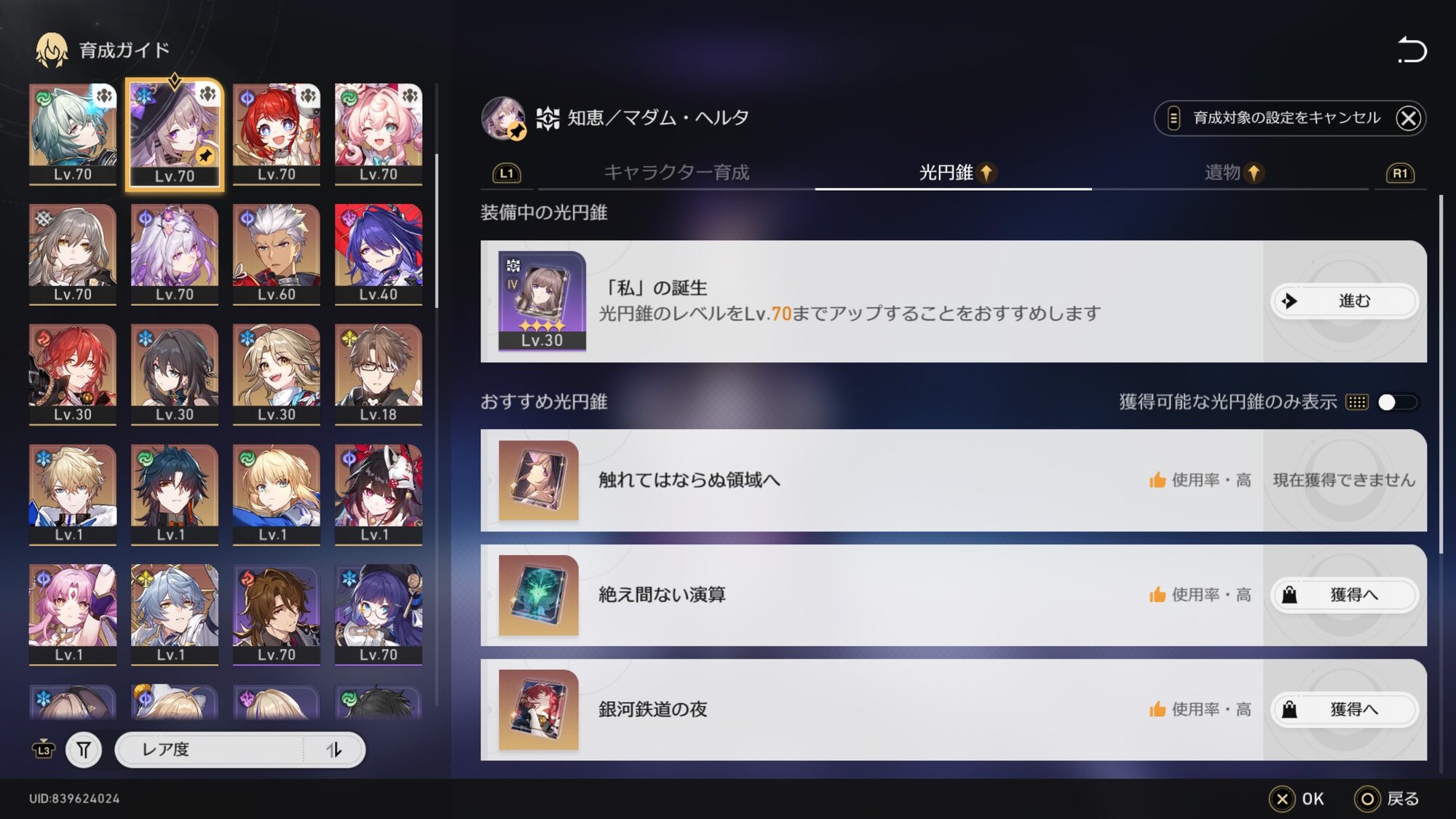This screenshot has width=1456, height=819.
Task: Select the 光円錐 tab
Action: [954, 173]
